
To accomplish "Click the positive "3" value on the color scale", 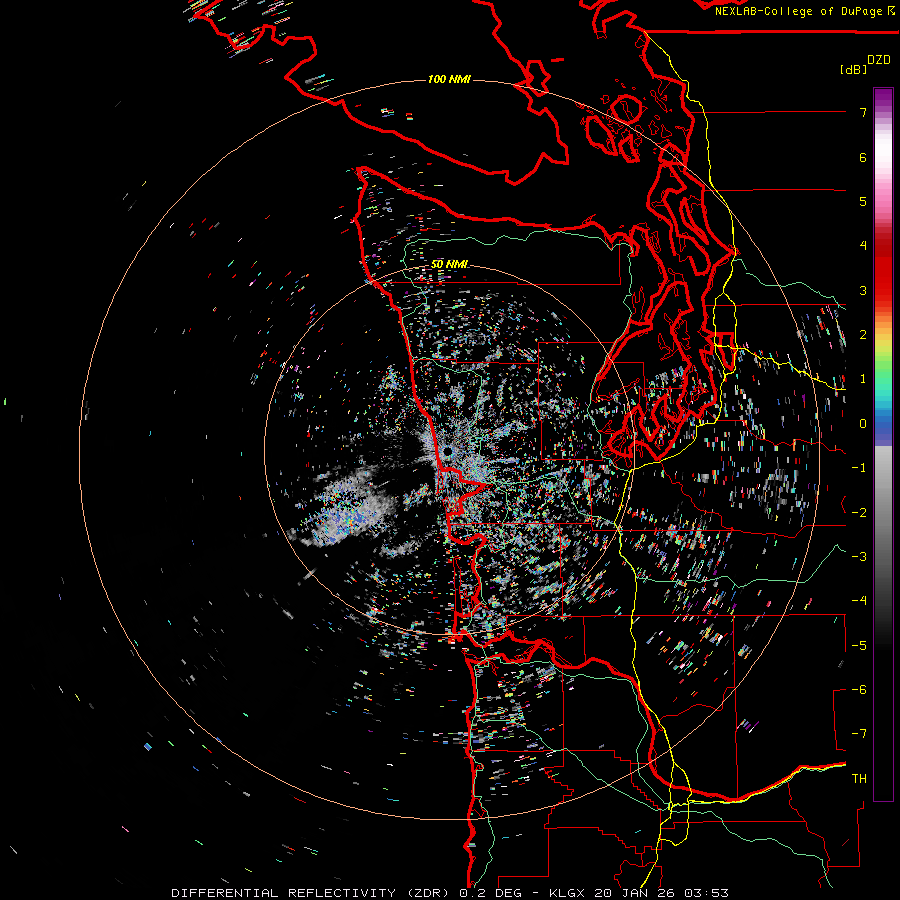I will (863, 290).
